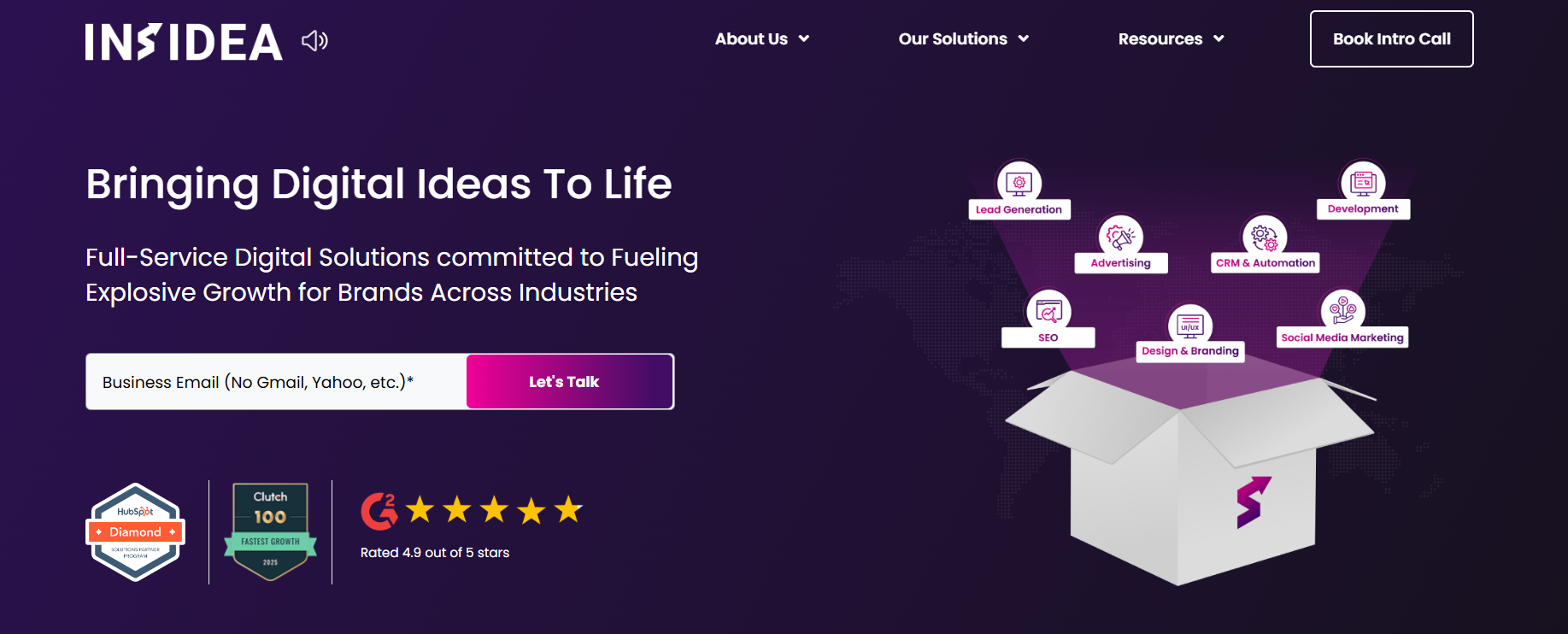Select the Advertising megaphone icon

(1120, 236)
